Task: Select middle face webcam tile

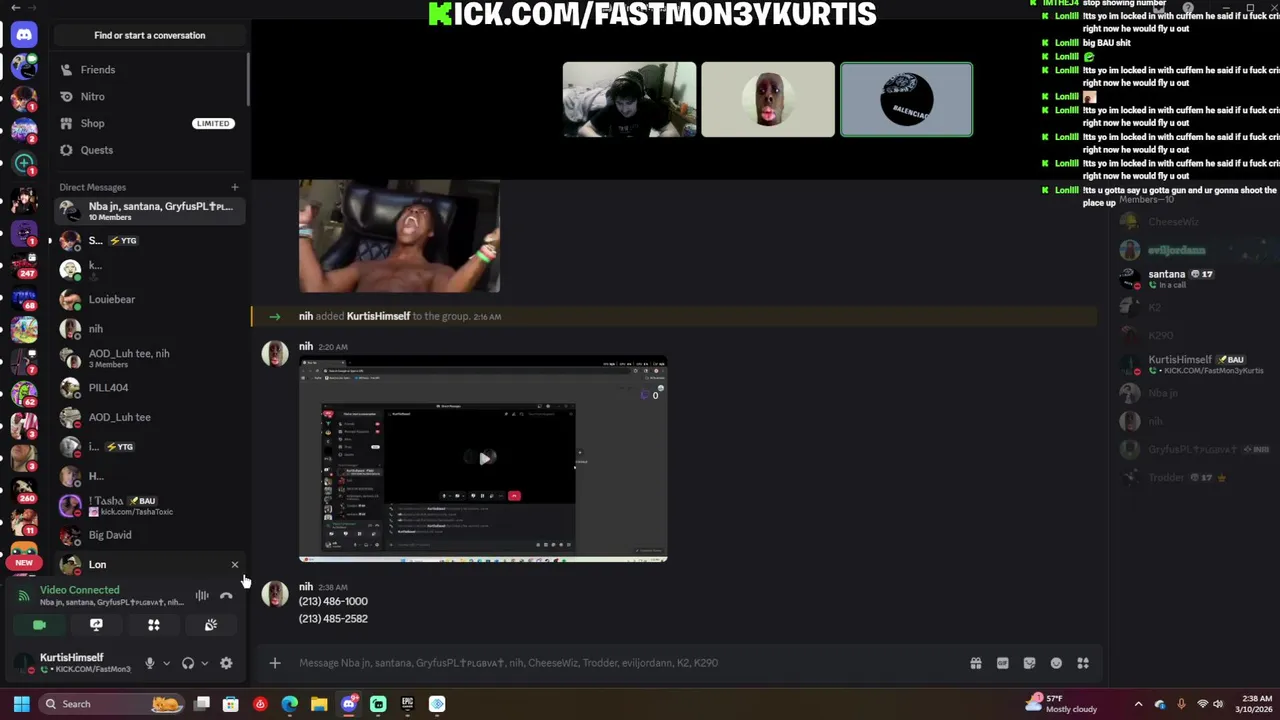Action: point(768,99)
